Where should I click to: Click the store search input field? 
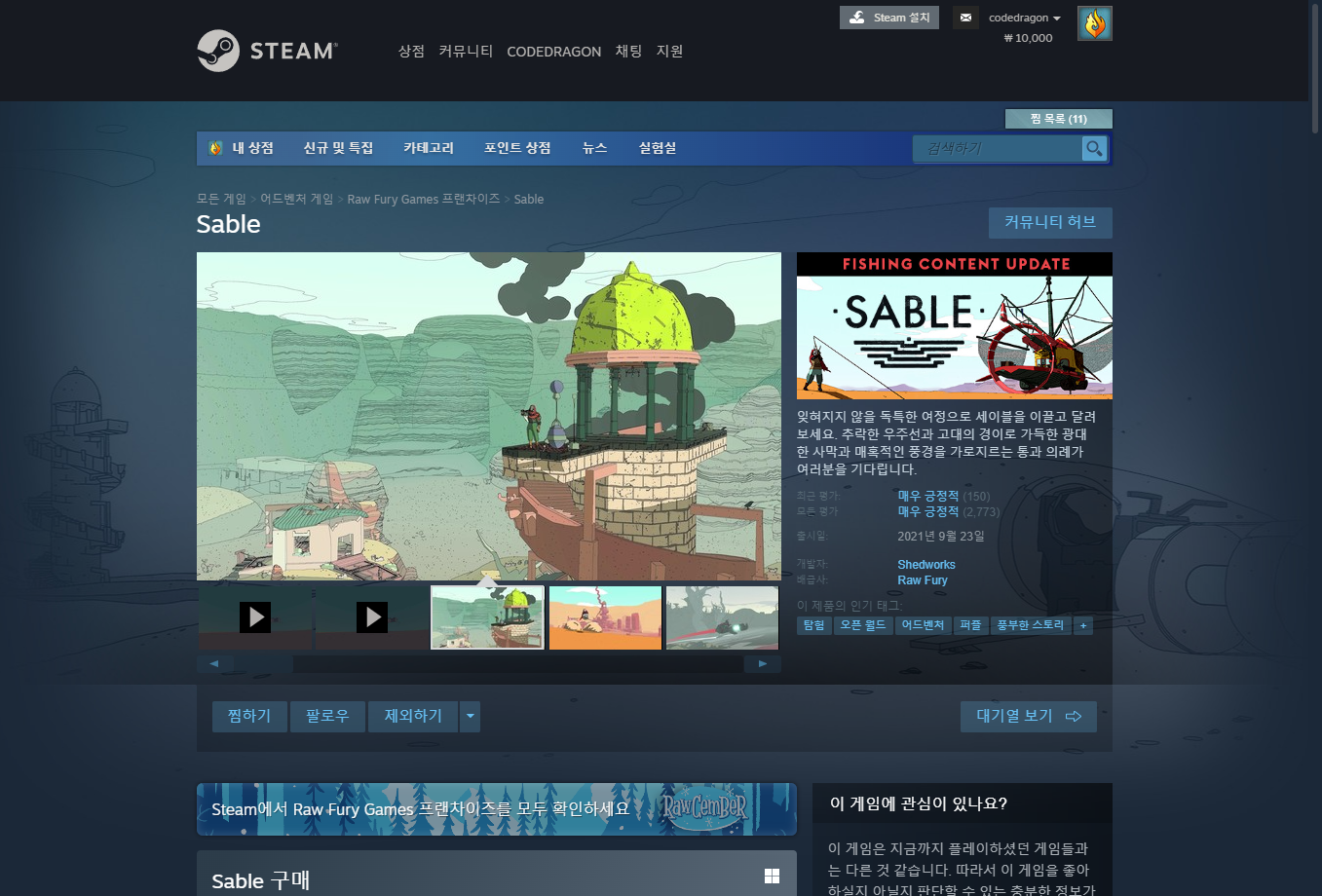click(x=997, y=148)
